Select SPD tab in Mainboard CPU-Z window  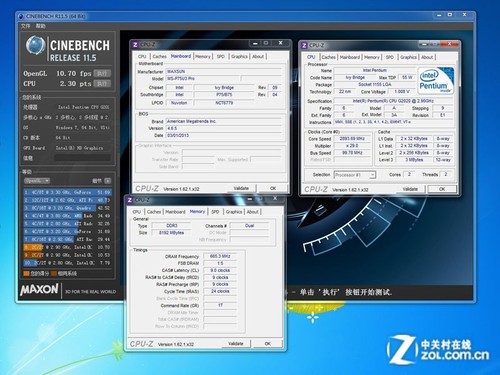[221, 56]
